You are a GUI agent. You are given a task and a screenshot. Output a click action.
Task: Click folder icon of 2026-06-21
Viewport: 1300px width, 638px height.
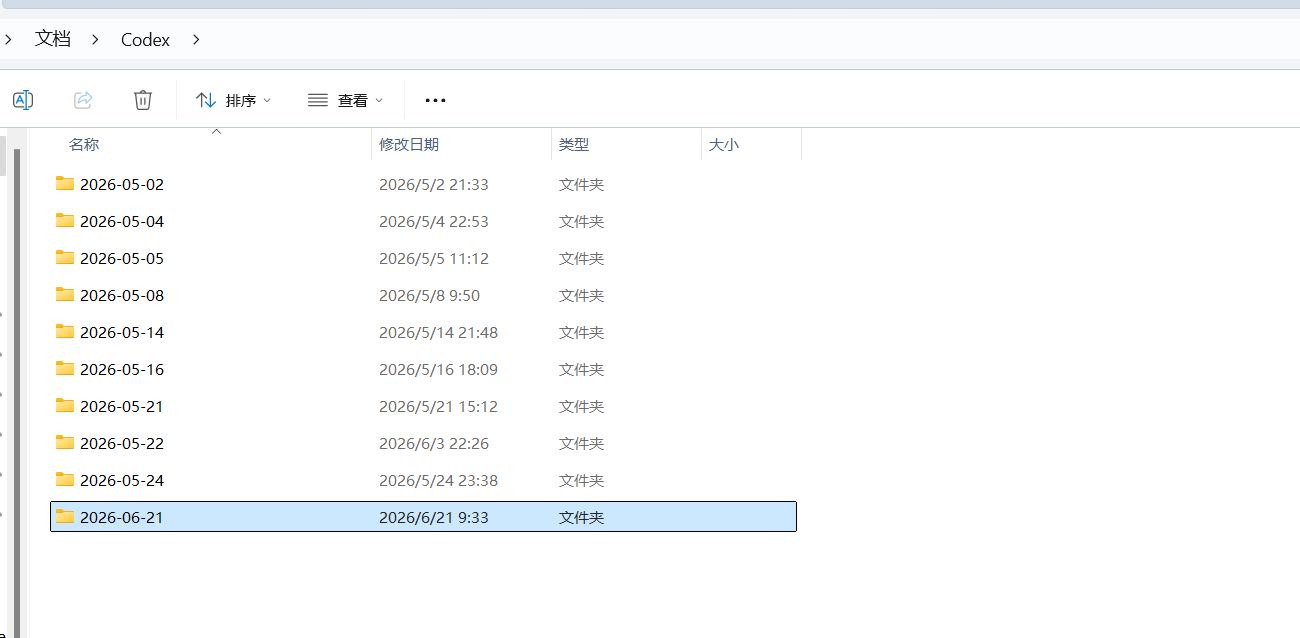pos(65,516)
